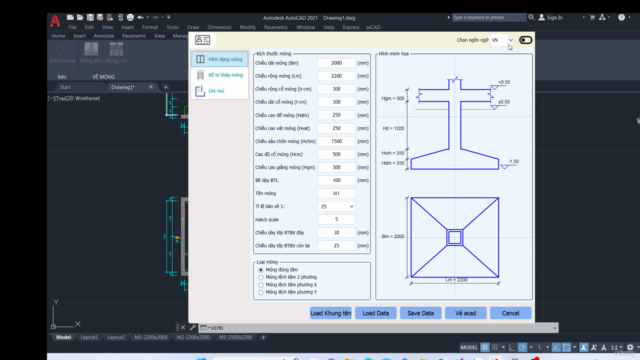The width and height of the screenshot is (640, 360).
Task: Click the search magnifier icon beside keyword box
Action: tap(531, 18)
